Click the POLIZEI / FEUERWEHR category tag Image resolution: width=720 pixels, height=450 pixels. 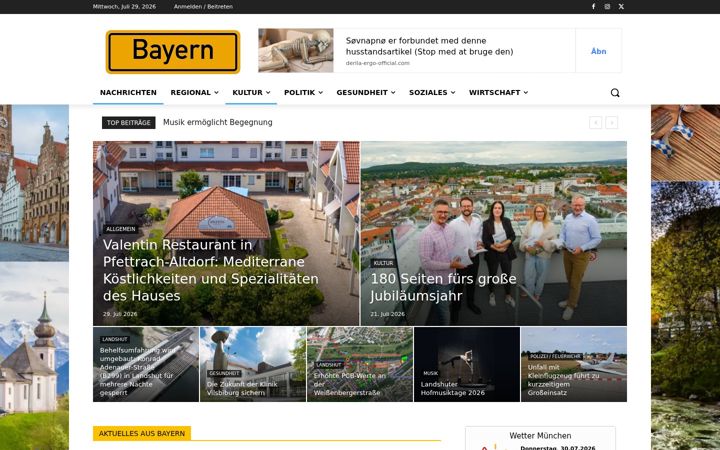point(555,356)
